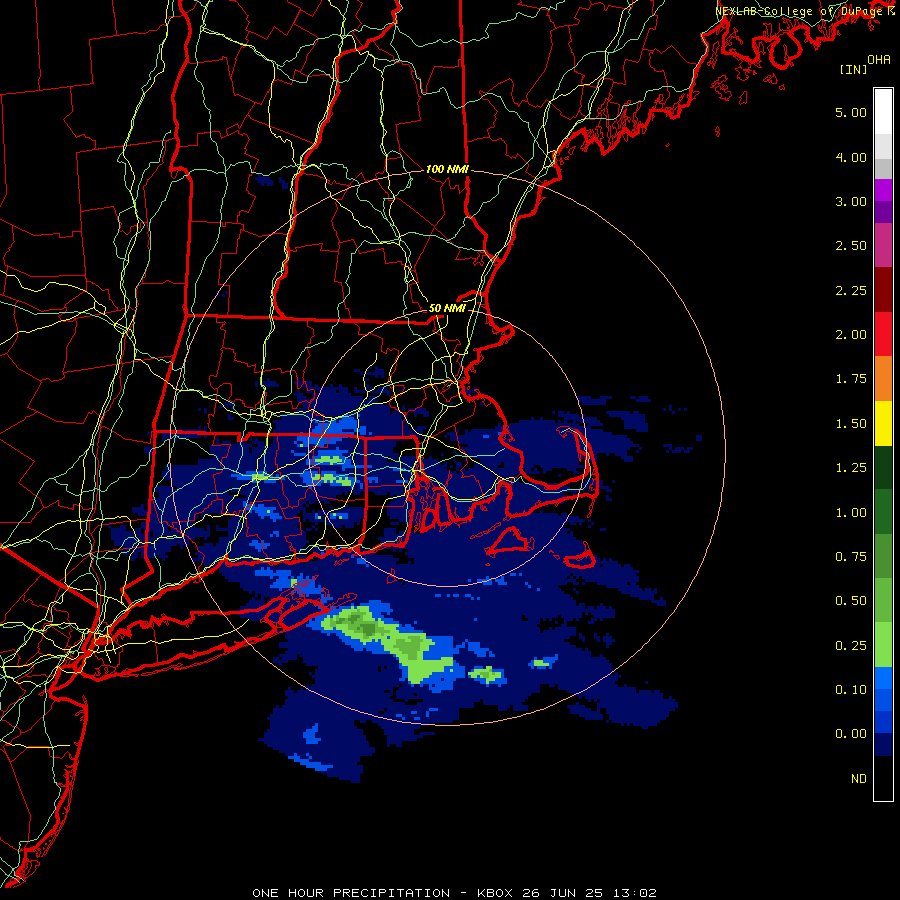900x900 pixels.
Task: Click the 4.00 legend value
Action: [x=851, y=157]
